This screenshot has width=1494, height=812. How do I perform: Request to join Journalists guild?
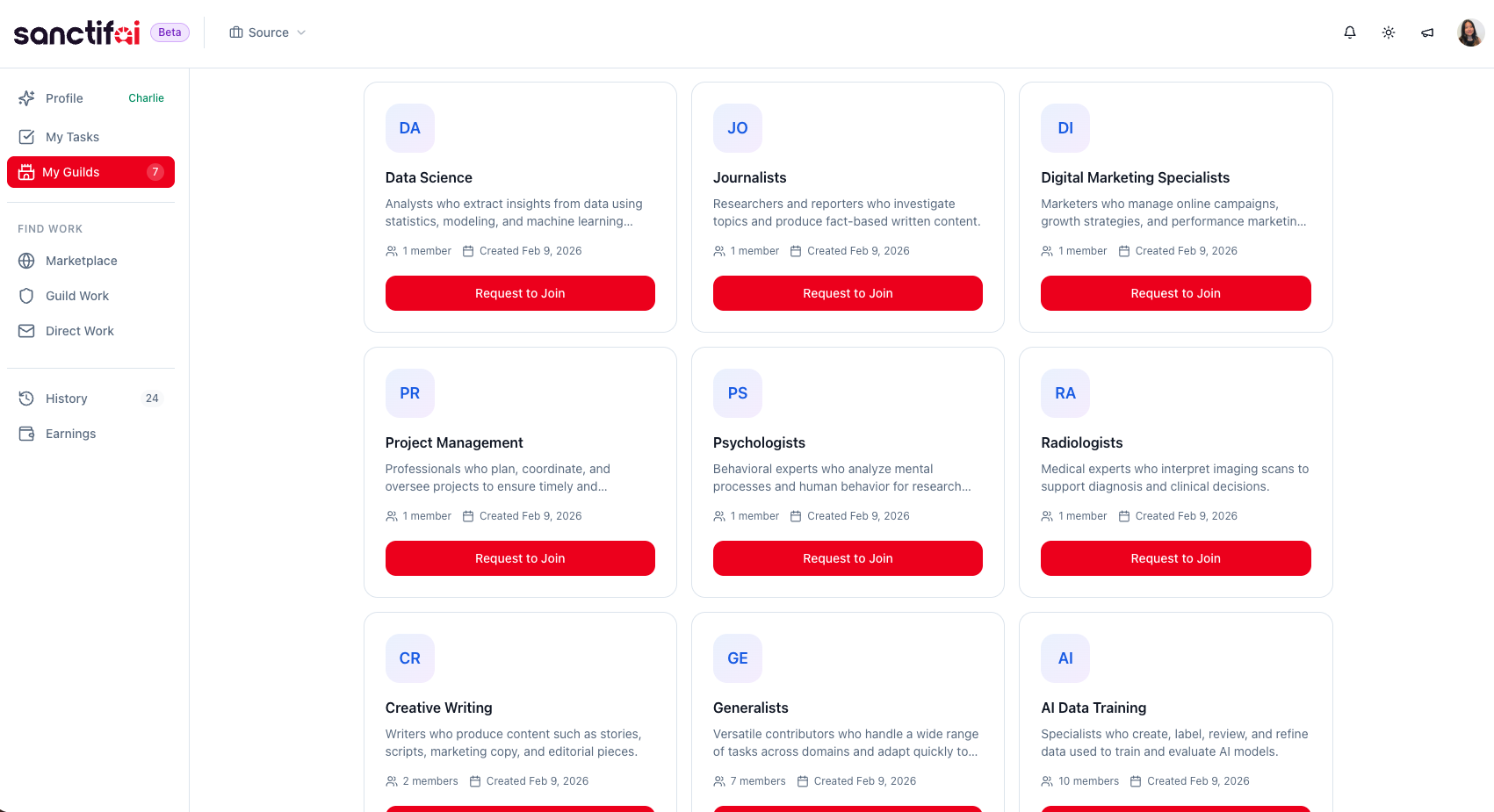point(848,293)
